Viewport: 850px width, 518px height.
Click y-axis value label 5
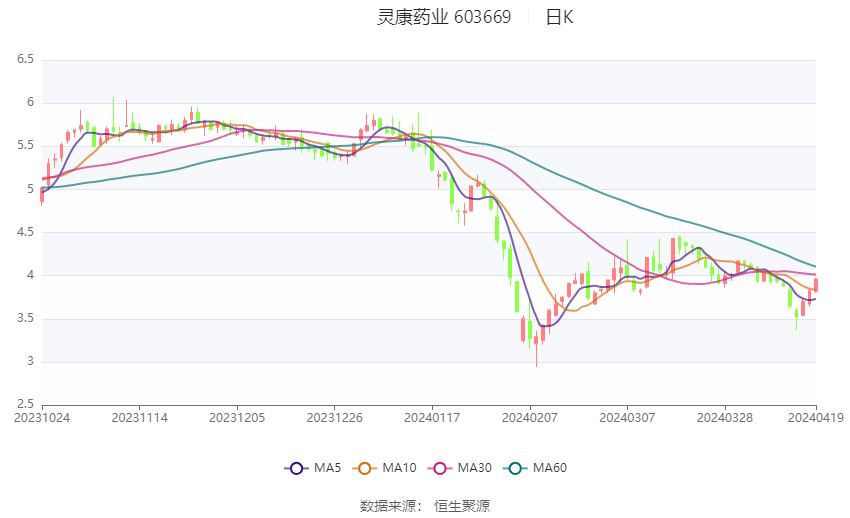click(x=30, y=189)
